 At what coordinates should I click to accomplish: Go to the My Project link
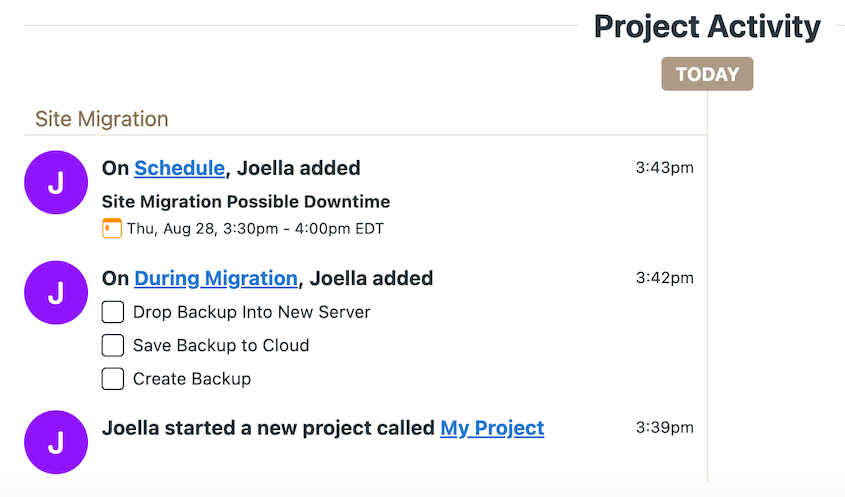pyautogui.click(x=492, y=428)
